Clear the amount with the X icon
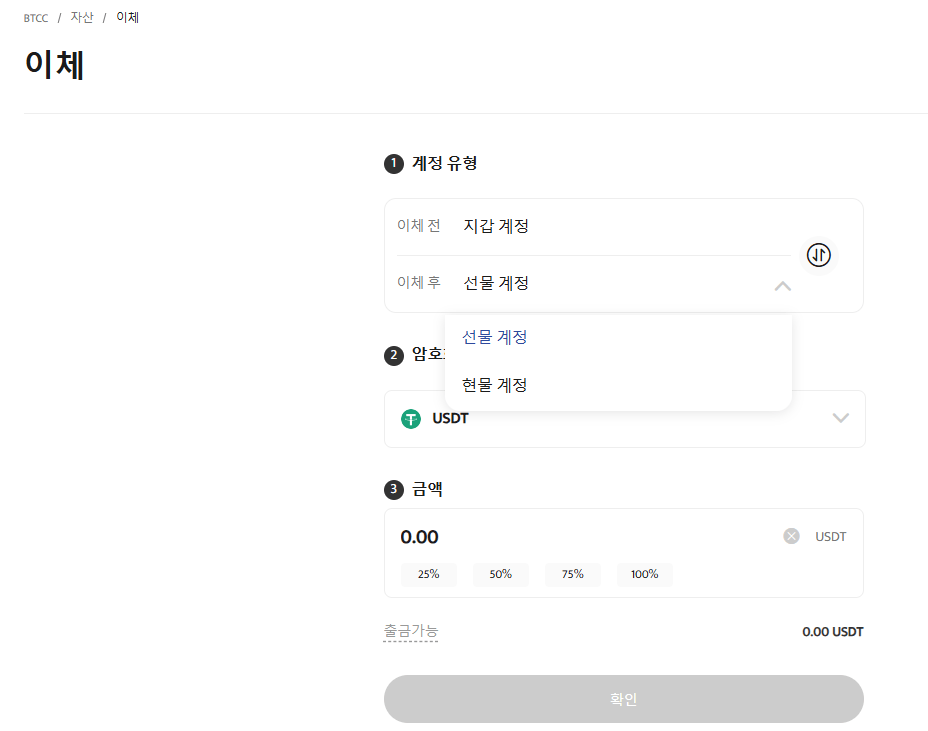The image size is (928, 731). pyautogui.click(x=791, y=537)
